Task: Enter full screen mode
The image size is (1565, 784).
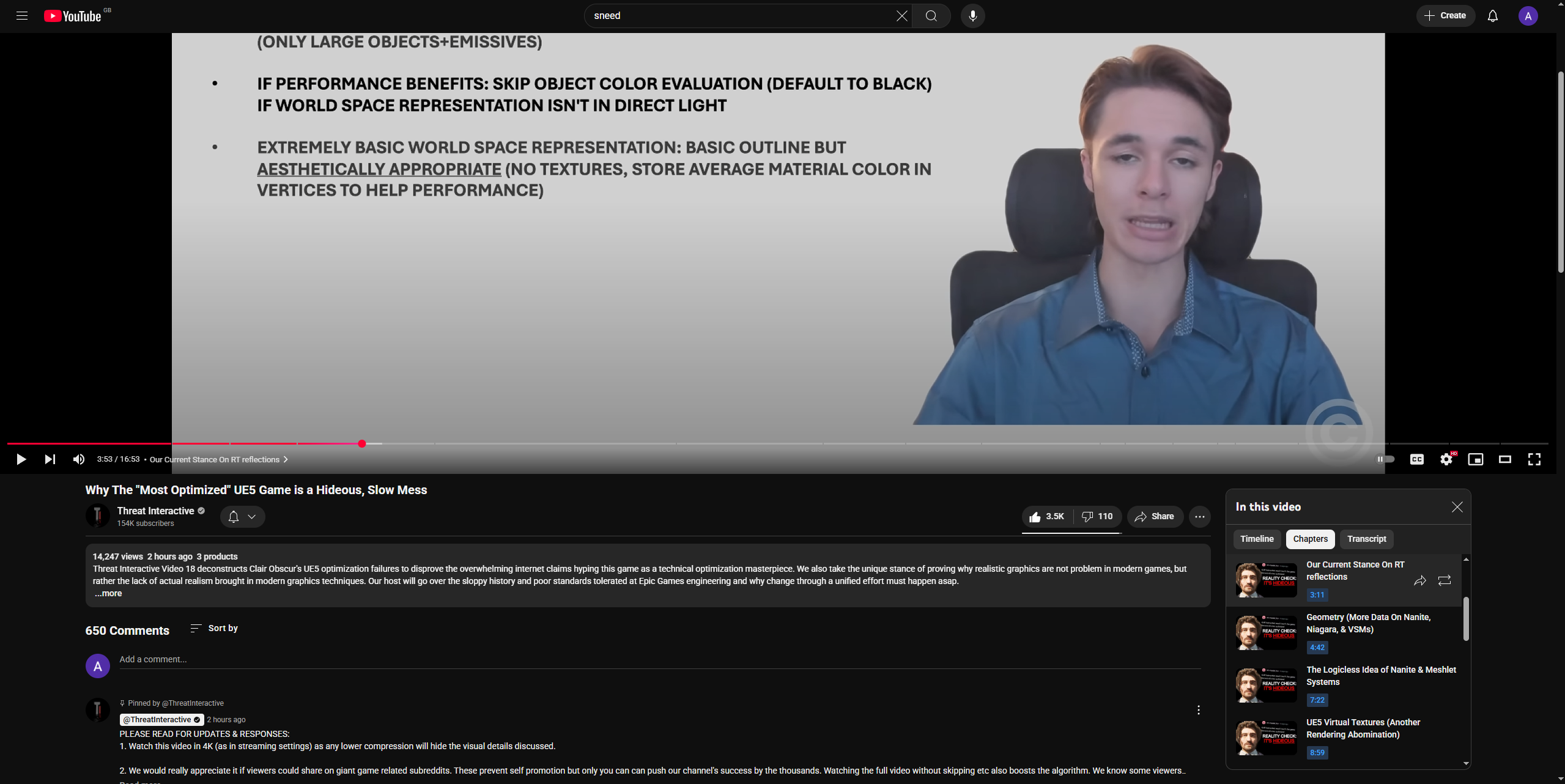Action: click(1534, 459)
